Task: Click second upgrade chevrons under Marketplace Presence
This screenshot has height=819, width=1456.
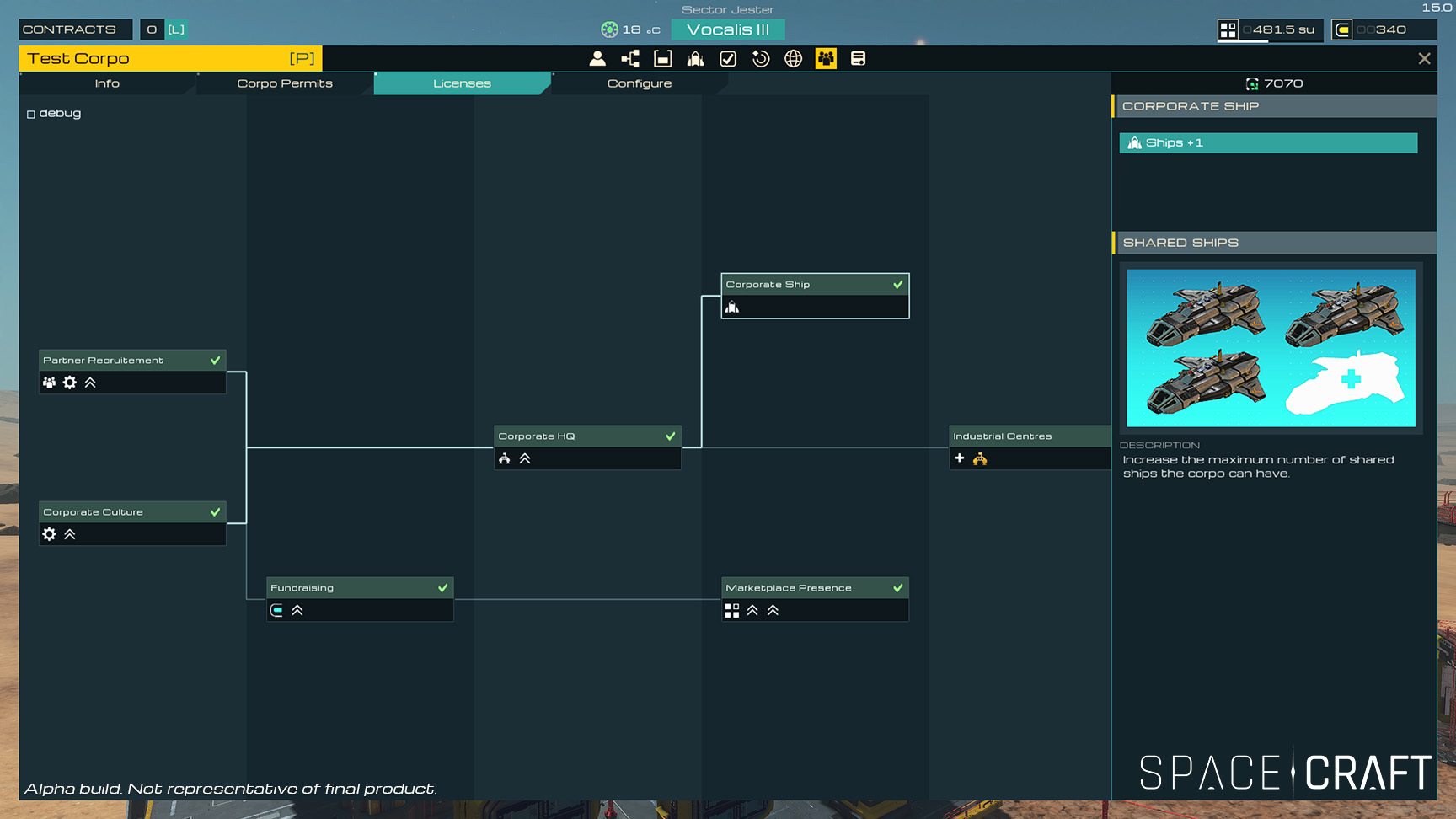Action: point(773,610)
